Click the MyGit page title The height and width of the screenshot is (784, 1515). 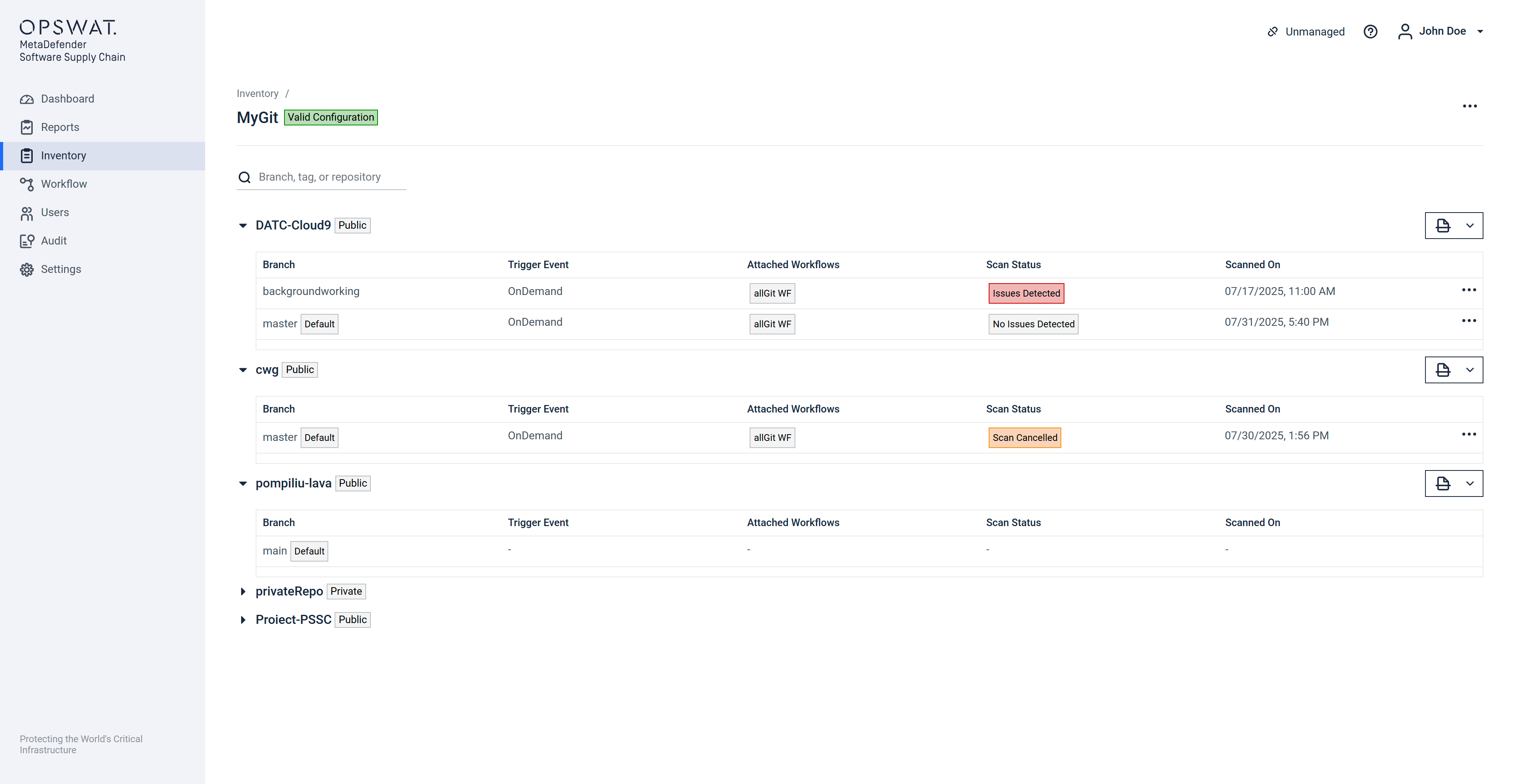[257, 118]
